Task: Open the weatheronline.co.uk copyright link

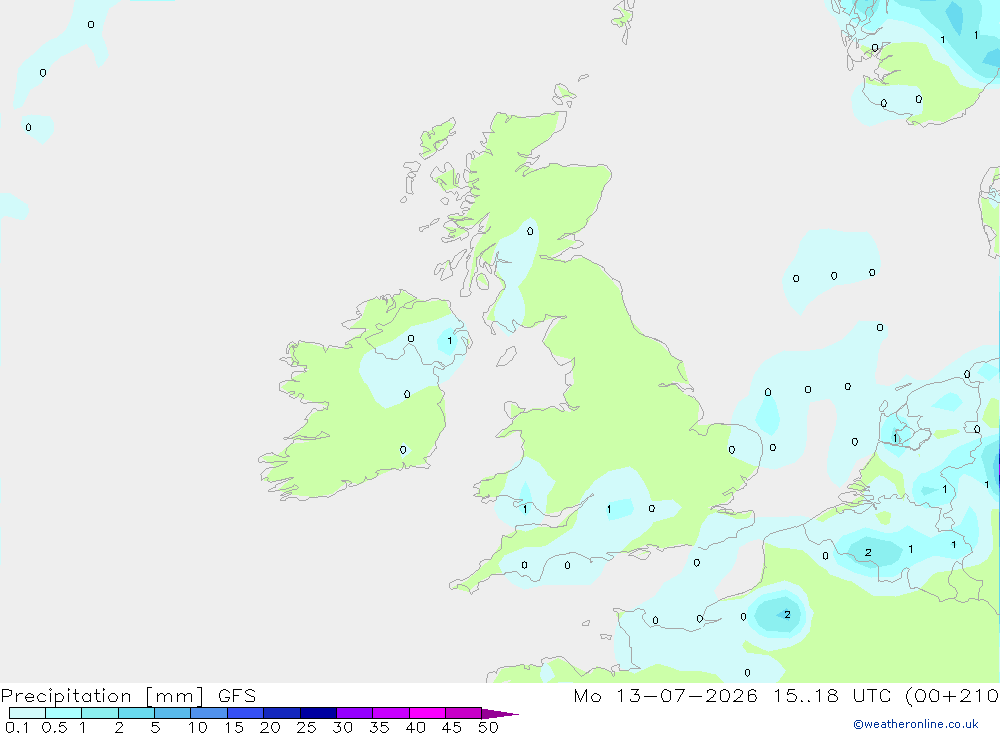Action: [x=916, y=724]
